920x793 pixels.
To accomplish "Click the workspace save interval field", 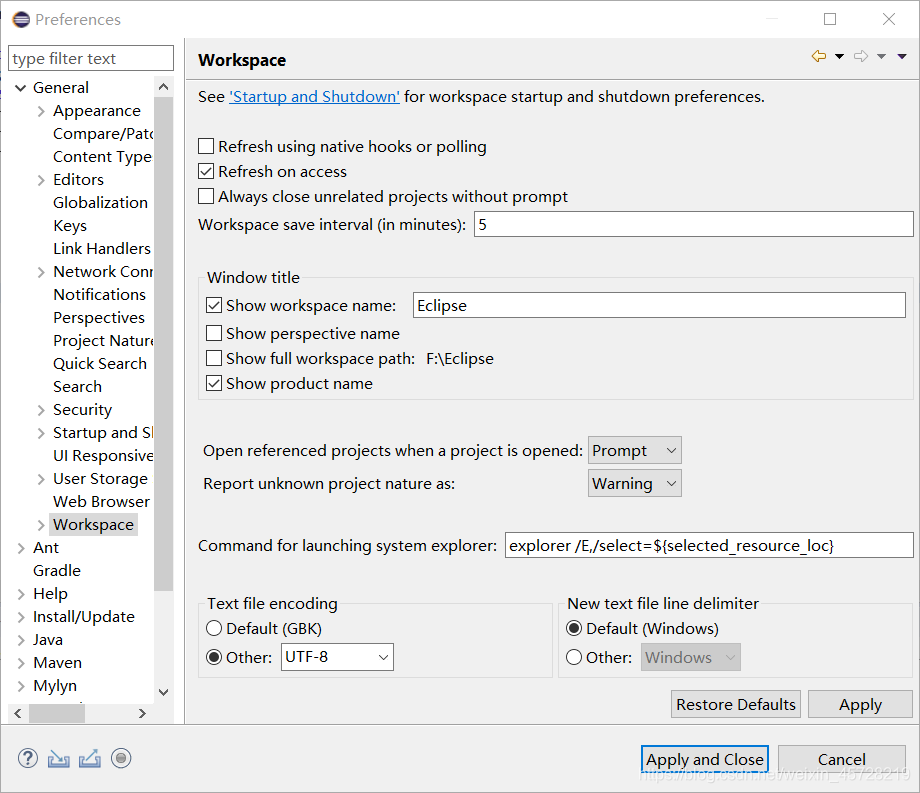I will tap(694, 225).
